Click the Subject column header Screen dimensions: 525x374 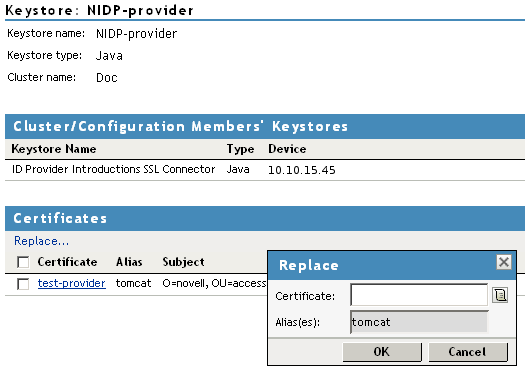(x=183, y=262)
